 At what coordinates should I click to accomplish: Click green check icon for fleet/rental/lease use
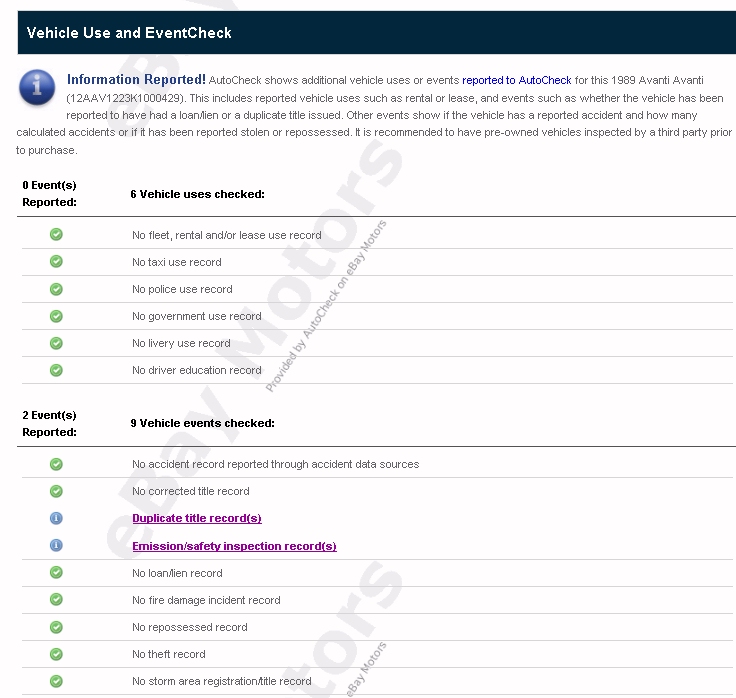[56, 235]
